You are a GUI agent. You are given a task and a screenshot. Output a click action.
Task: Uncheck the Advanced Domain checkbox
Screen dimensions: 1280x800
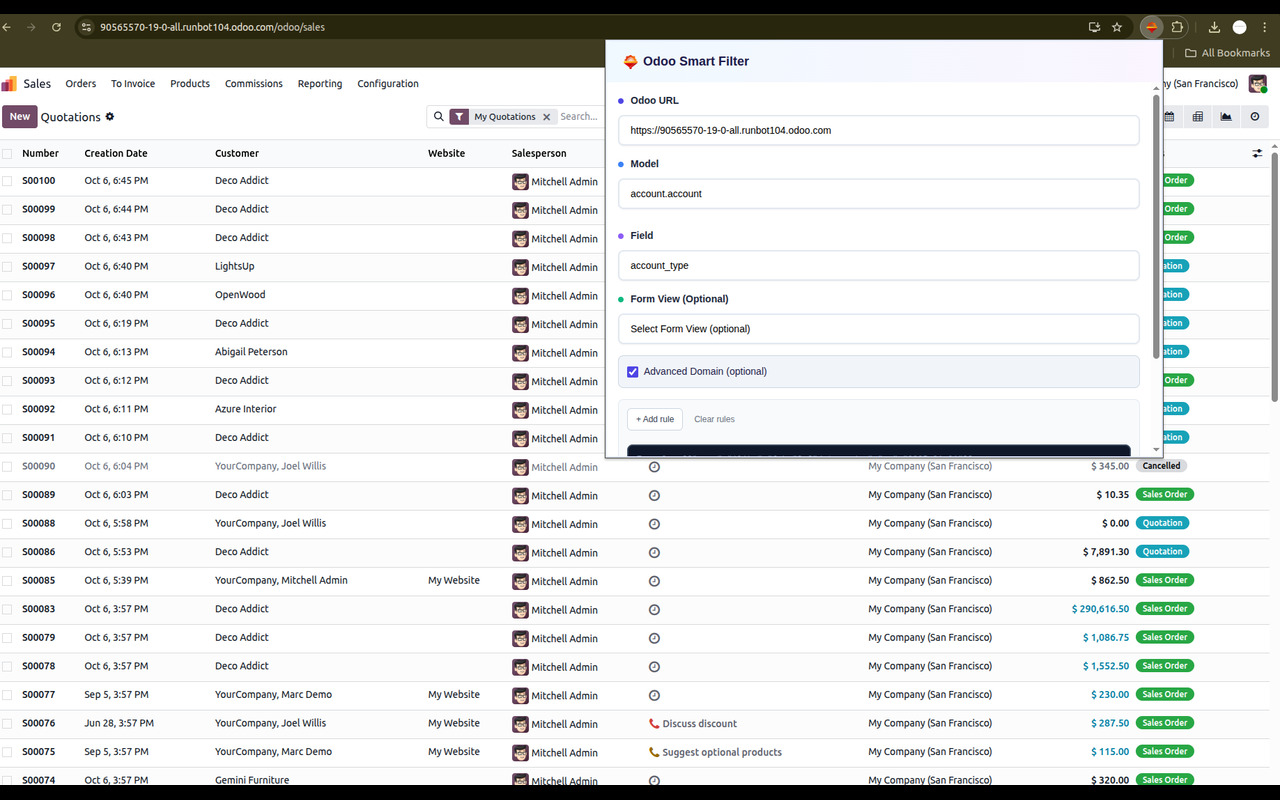pos(632,372)
